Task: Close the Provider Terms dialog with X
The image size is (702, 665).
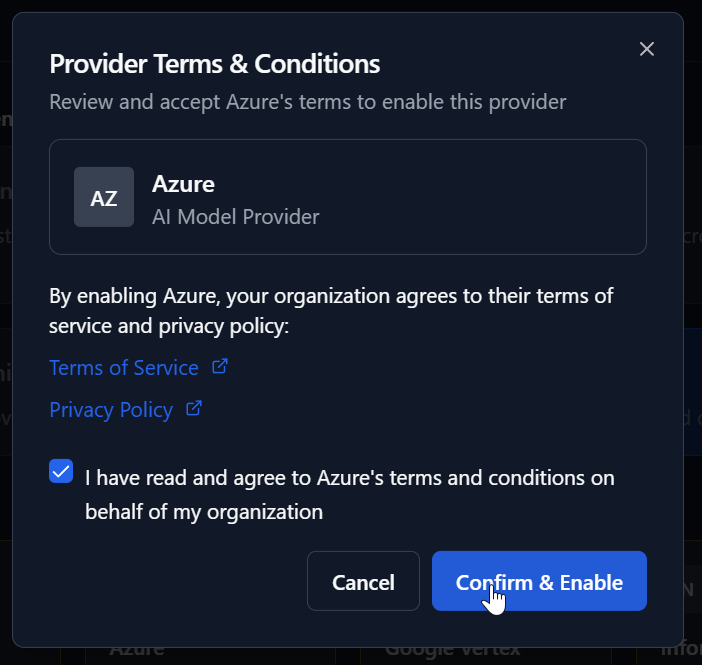Action: 646,49
